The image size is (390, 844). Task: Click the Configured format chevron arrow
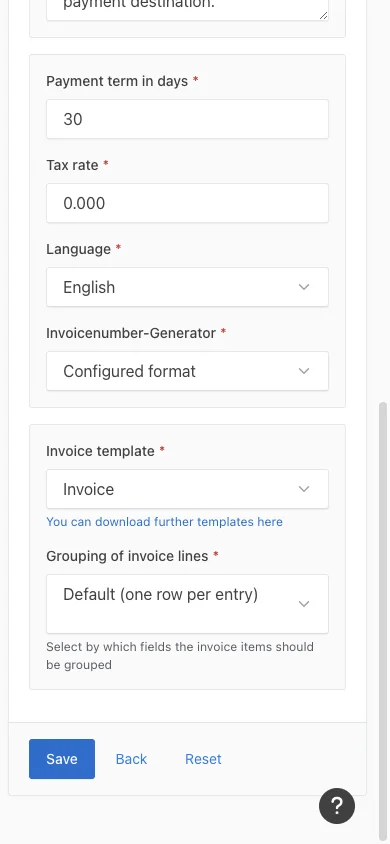click(x=304, y=371)
